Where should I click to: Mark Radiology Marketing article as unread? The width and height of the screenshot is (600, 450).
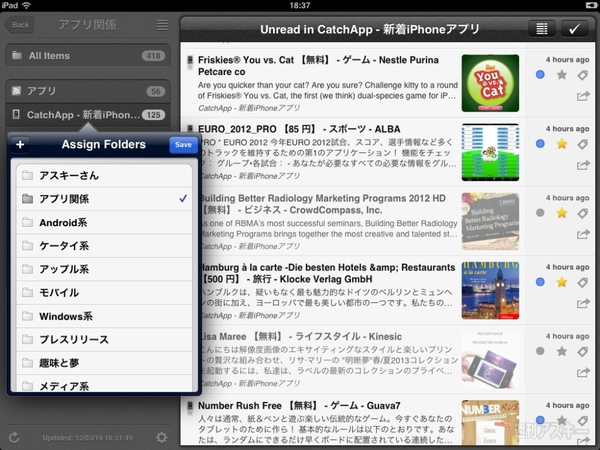540,213
